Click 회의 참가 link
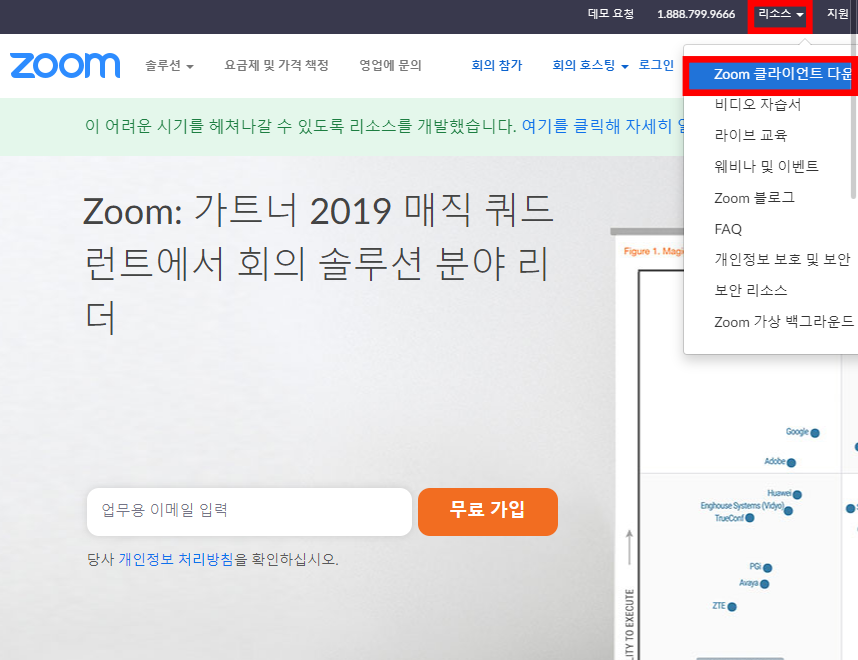858x660 pixels. pos(497,66)
